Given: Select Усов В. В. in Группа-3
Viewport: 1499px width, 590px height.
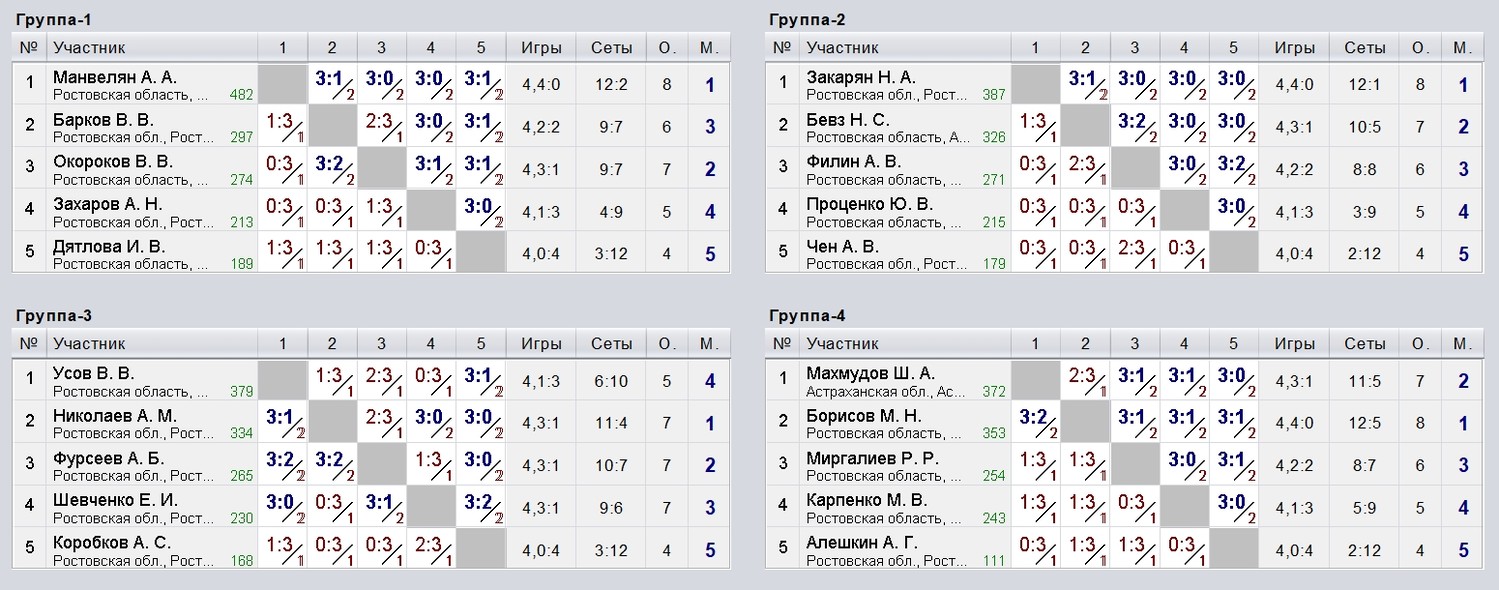Looking at the screenshot, I should click(93, 373).
